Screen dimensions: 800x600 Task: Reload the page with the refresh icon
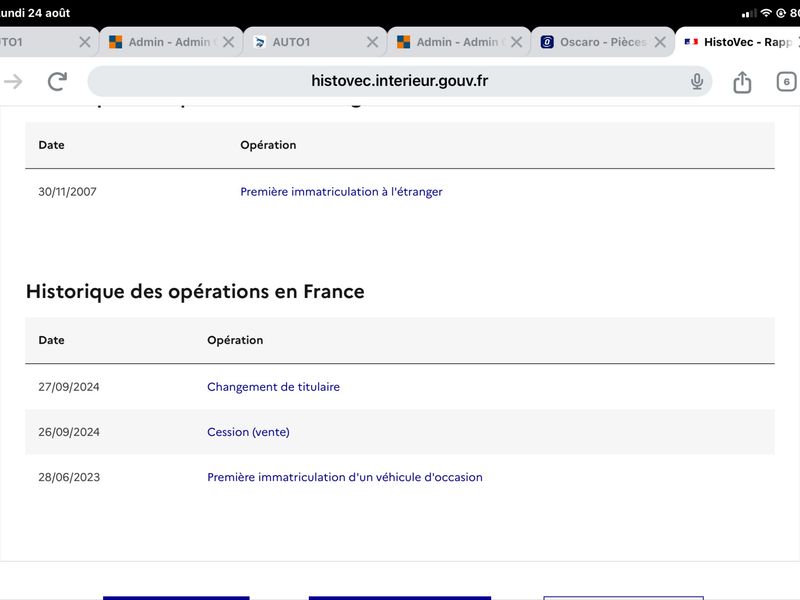(x=57, y=81)
